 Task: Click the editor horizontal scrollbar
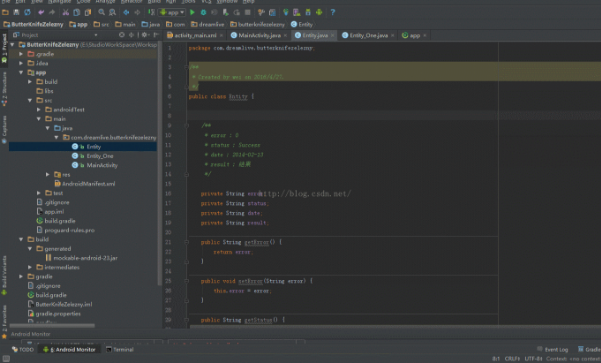pos(395,326)
